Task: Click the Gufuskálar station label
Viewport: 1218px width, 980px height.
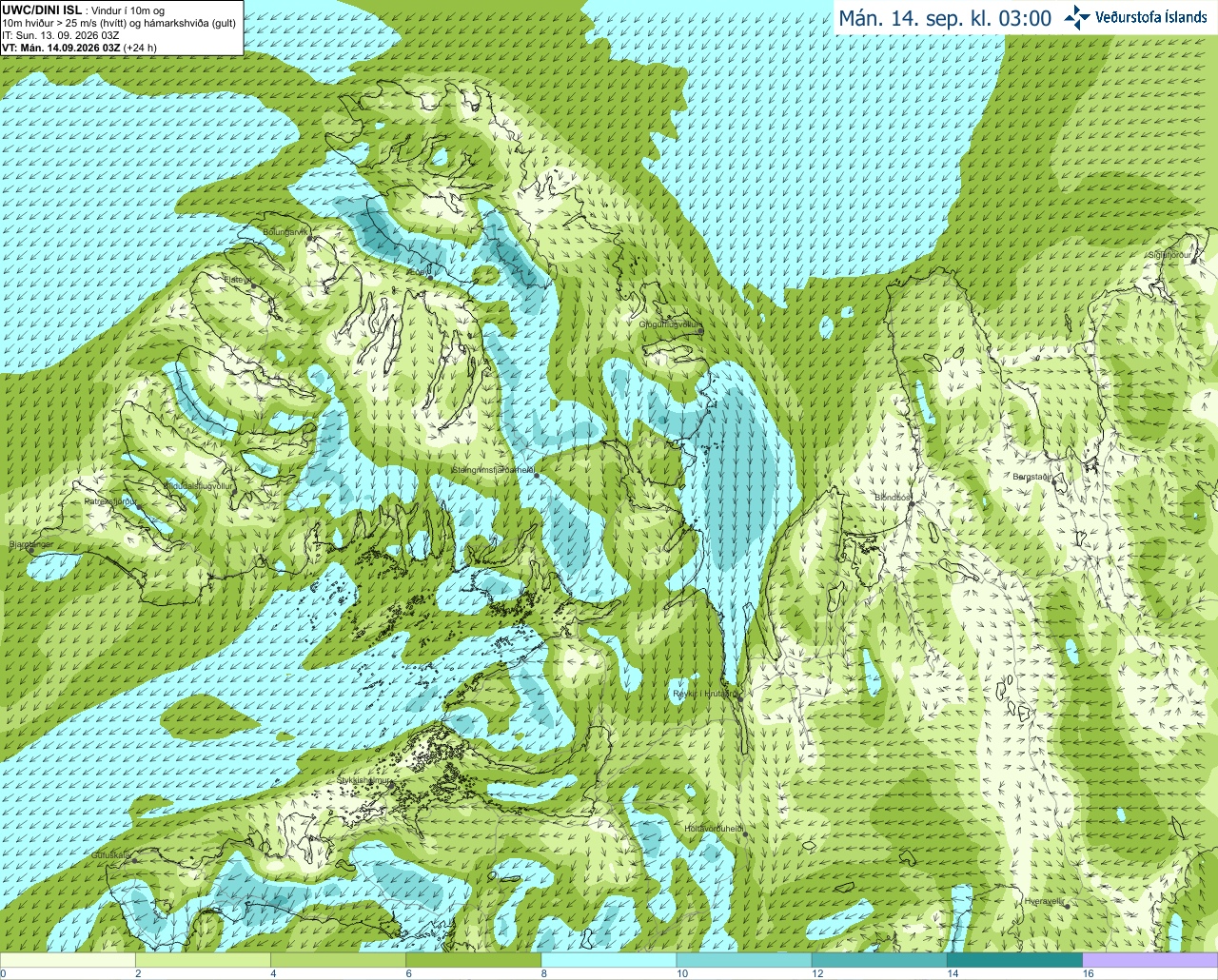Action: coord(109,855)
